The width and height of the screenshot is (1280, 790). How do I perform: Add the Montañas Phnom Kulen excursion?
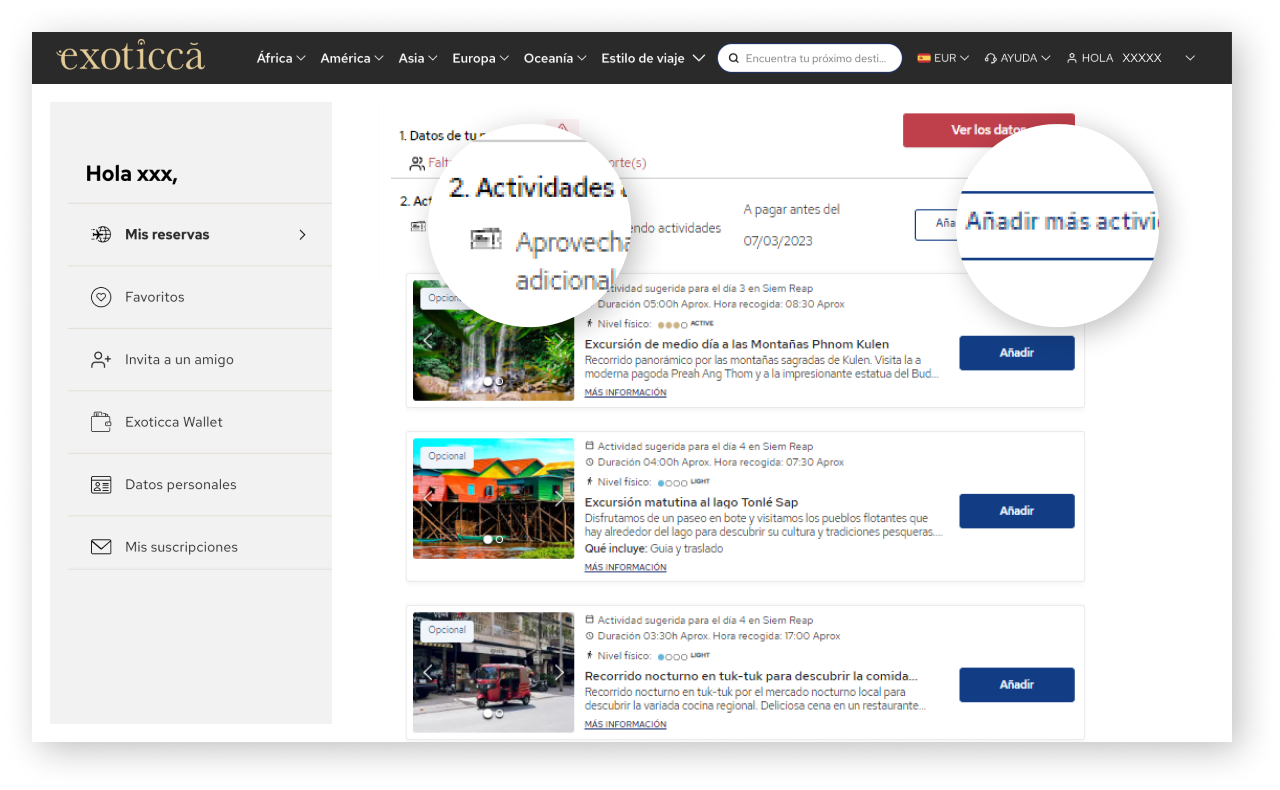click(x=1017, y=353)
